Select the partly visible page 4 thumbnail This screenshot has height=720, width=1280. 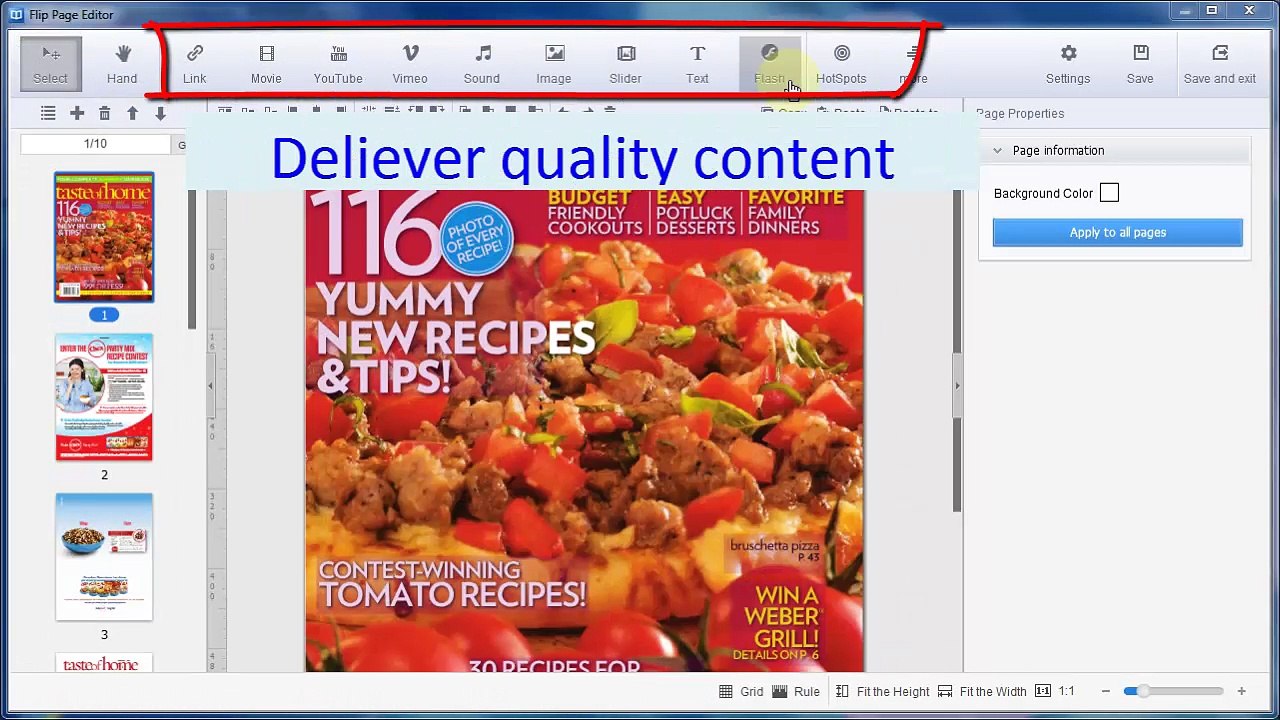(104, 663)
